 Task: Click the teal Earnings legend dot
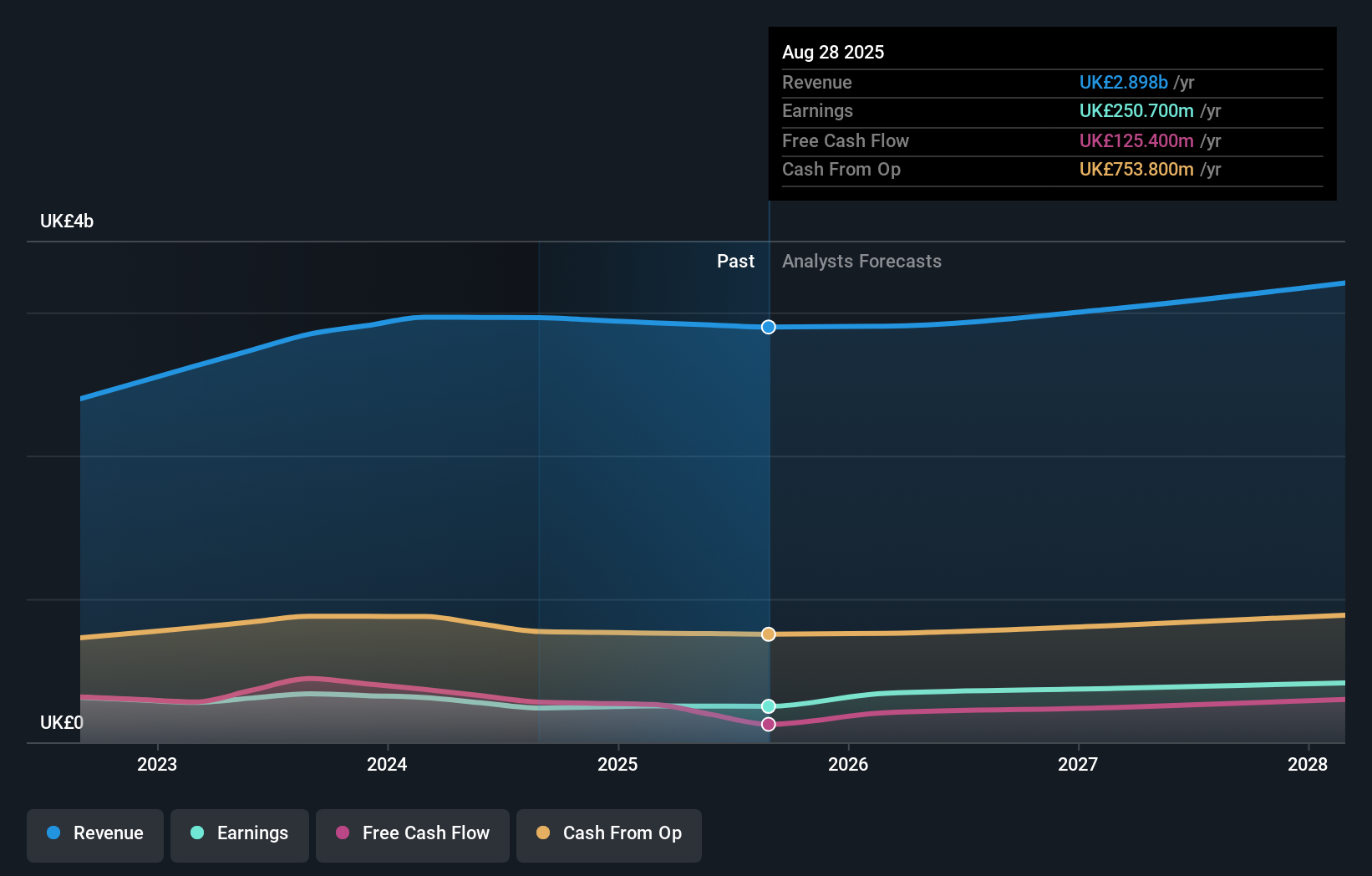(197, 833)
